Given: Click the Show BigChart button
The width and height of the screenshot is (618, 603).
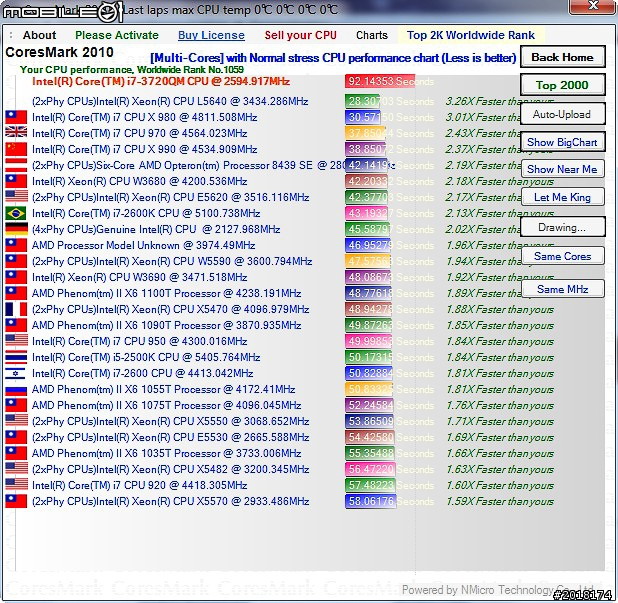Looking at the screenshot, I should pos(562,142).
